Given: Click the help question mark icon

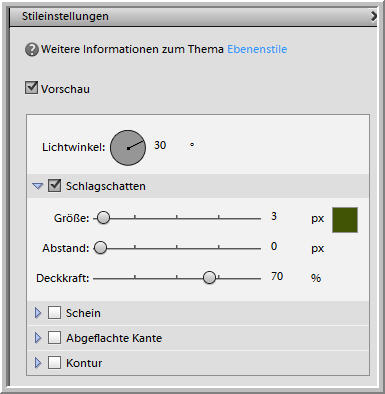Looking at the screenshot, I should pos(32,50).
